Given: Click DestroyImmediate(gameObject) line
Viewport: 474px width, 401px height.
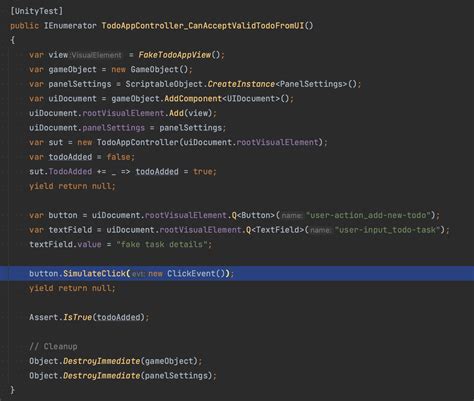Looking at the screenshot, I should coord(115,361).
